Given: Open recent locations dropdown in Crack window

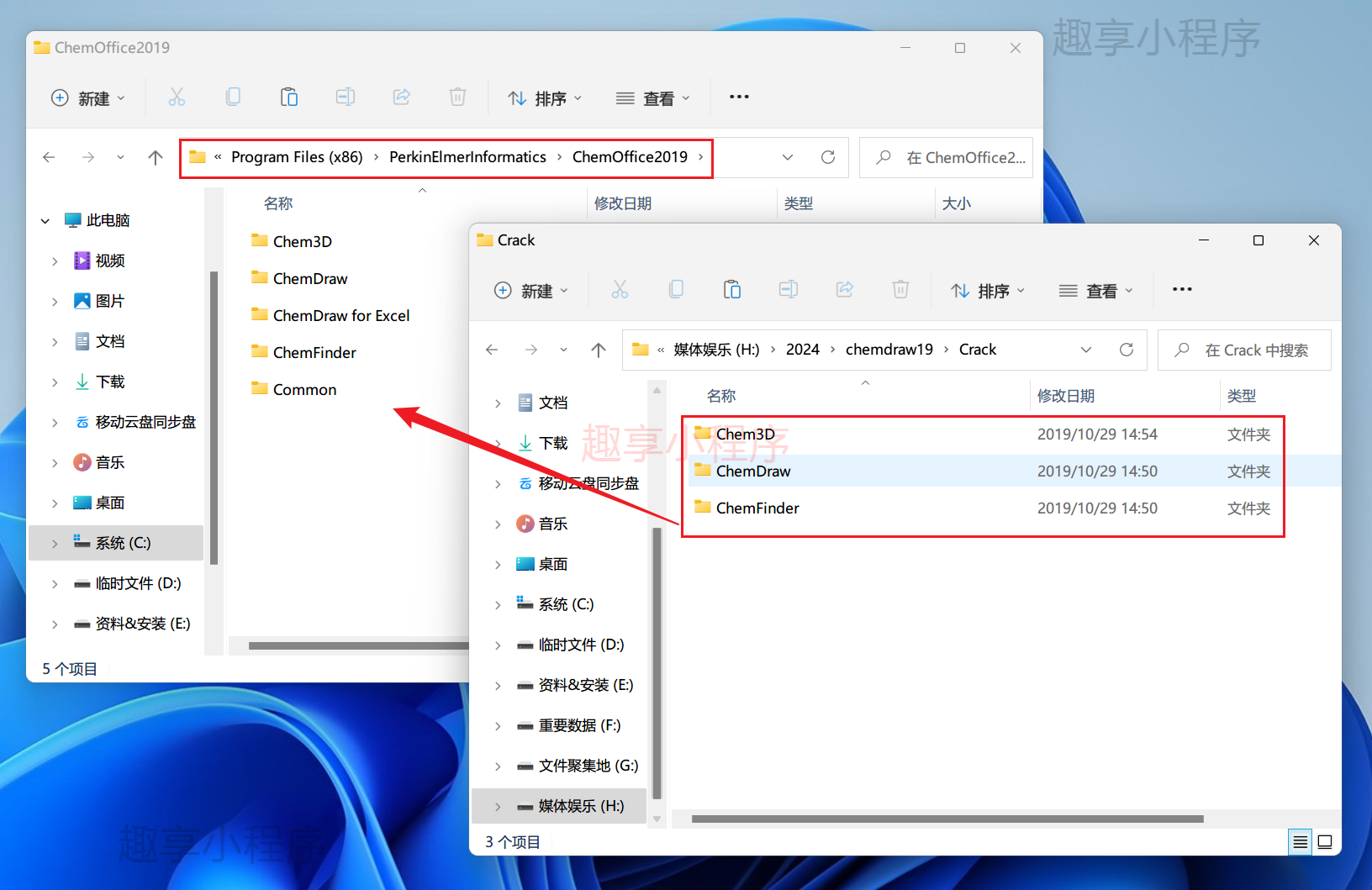Looking at the screenshot, I should [563, 350].
